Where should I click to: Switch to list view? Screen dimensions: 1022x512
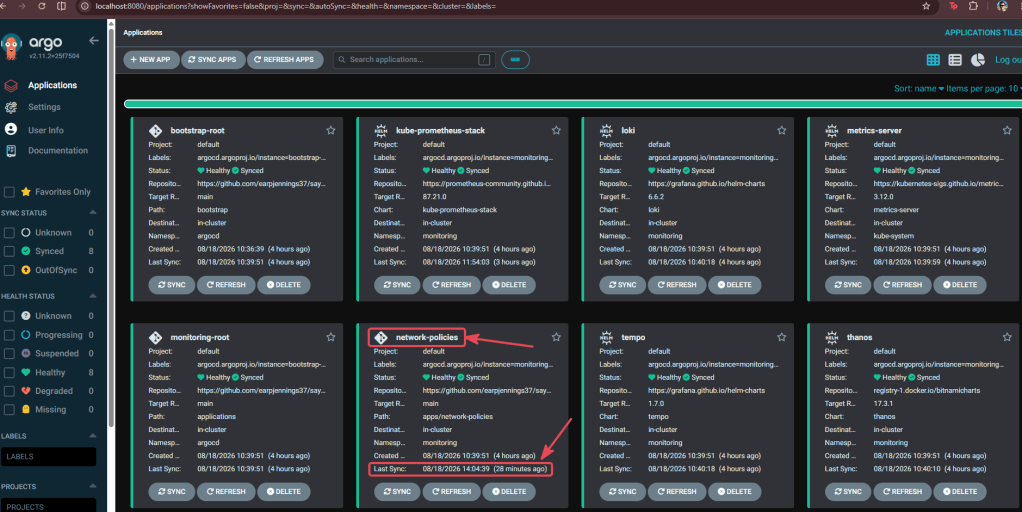[955, 60]
